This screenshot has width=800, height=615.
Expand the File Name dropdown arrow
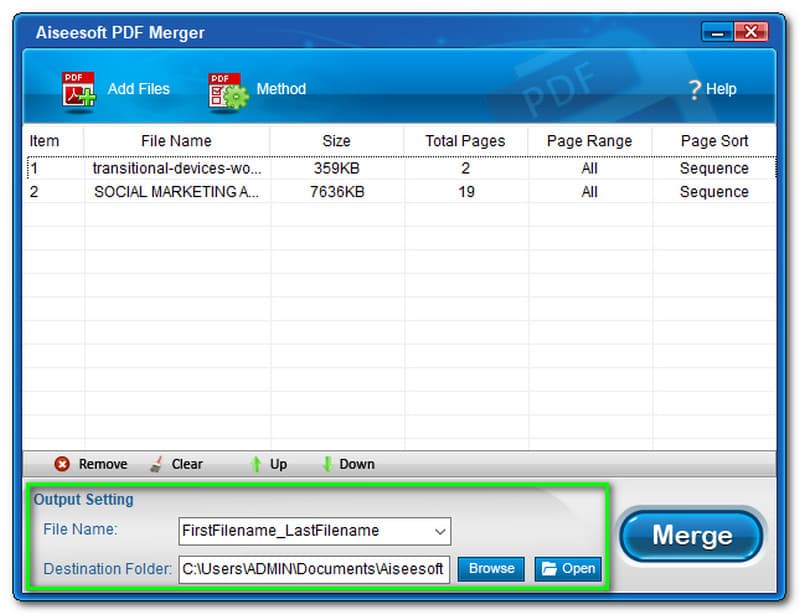pos(438,531)
